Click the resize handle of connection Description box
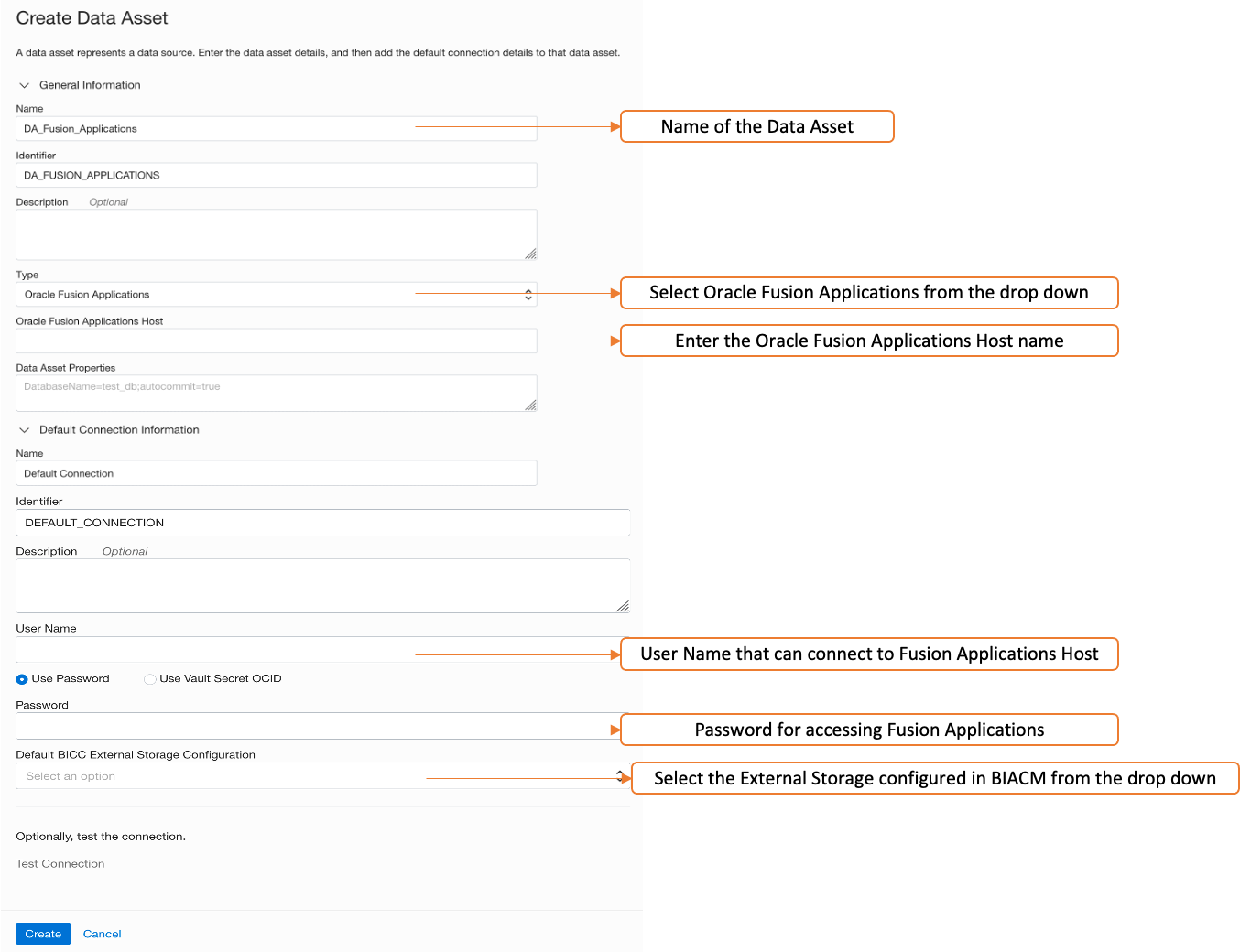Viewport: 1240px width, 952px height. click(x=623, y=606)
